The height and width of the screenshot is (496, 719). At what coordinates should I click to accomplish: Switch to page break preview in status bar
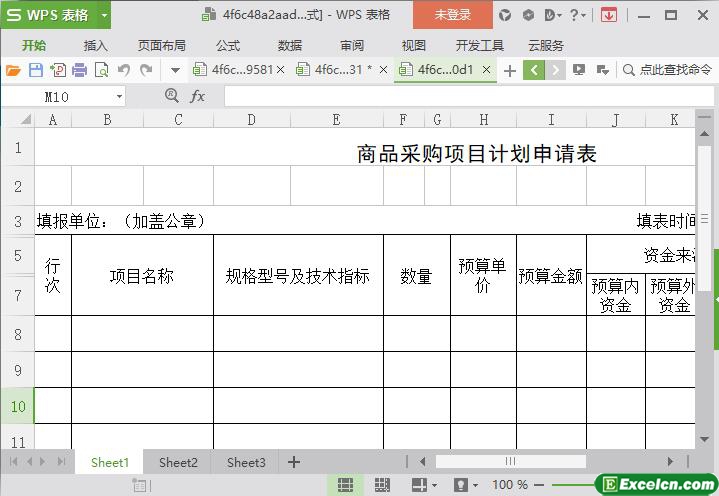pos(382,485)
